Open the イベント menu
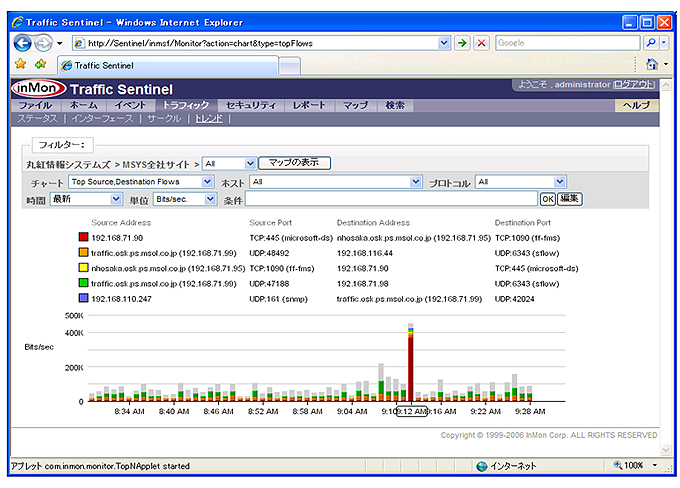 (x=130, y=105)
